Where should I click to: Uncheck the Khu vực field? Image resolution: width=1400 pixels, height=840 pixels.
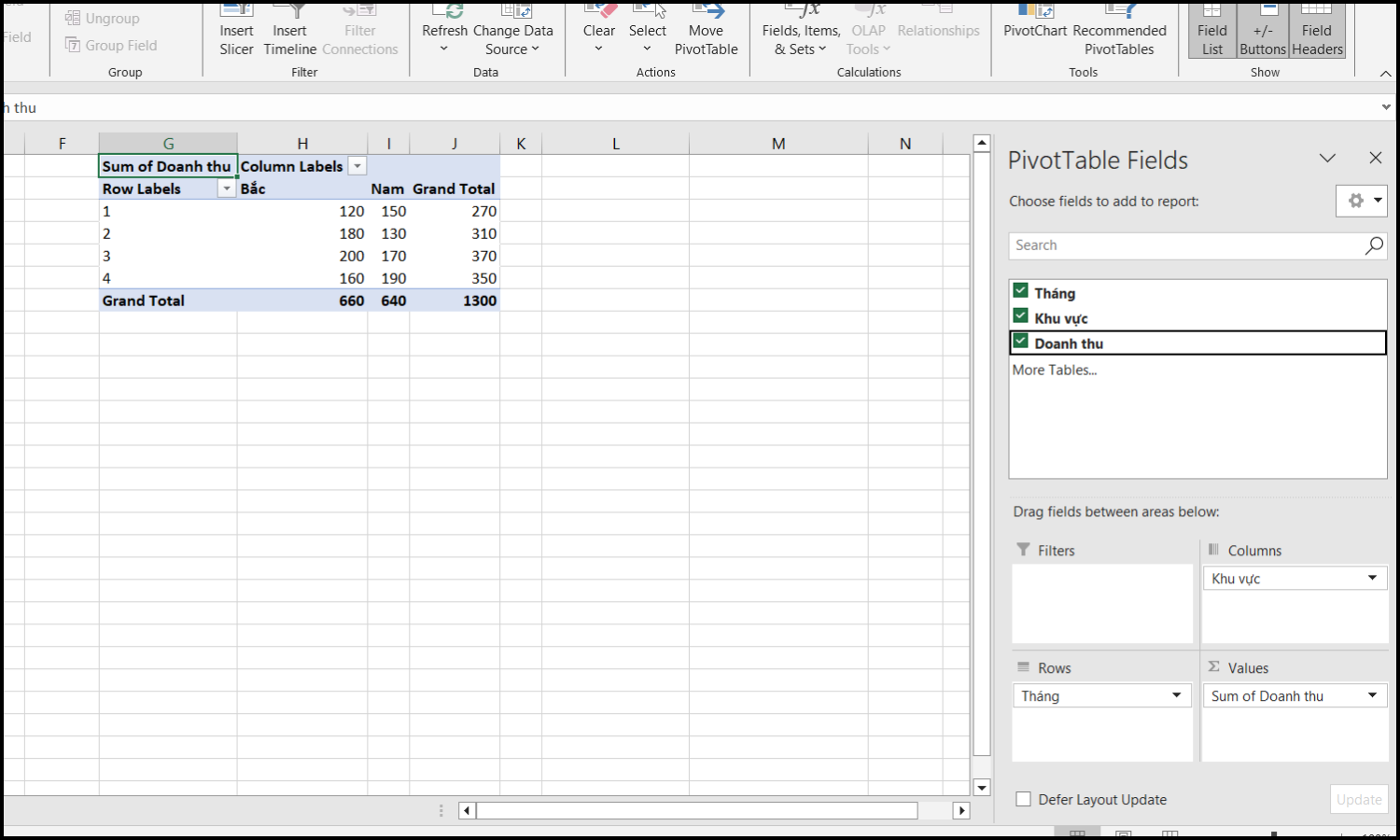[1020, 316]
